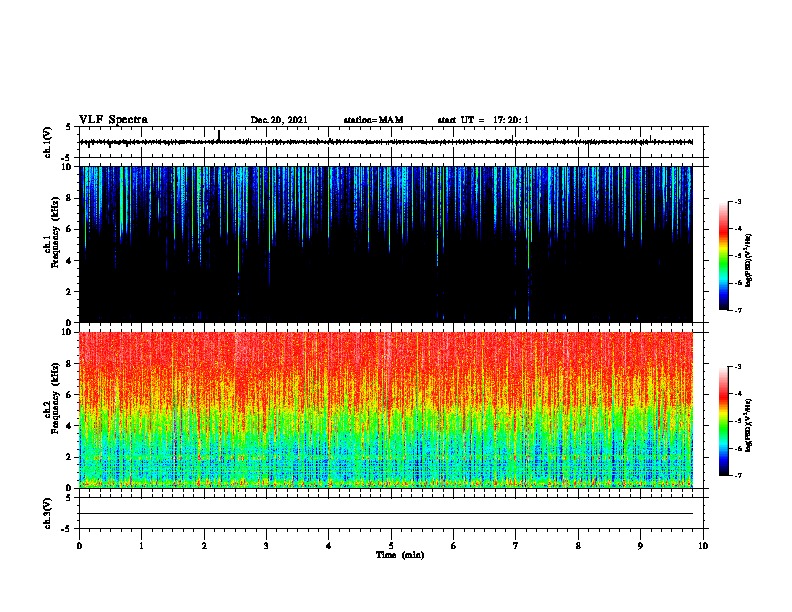Click the "ch.1(V)" axis label

[x=48, y=142]
